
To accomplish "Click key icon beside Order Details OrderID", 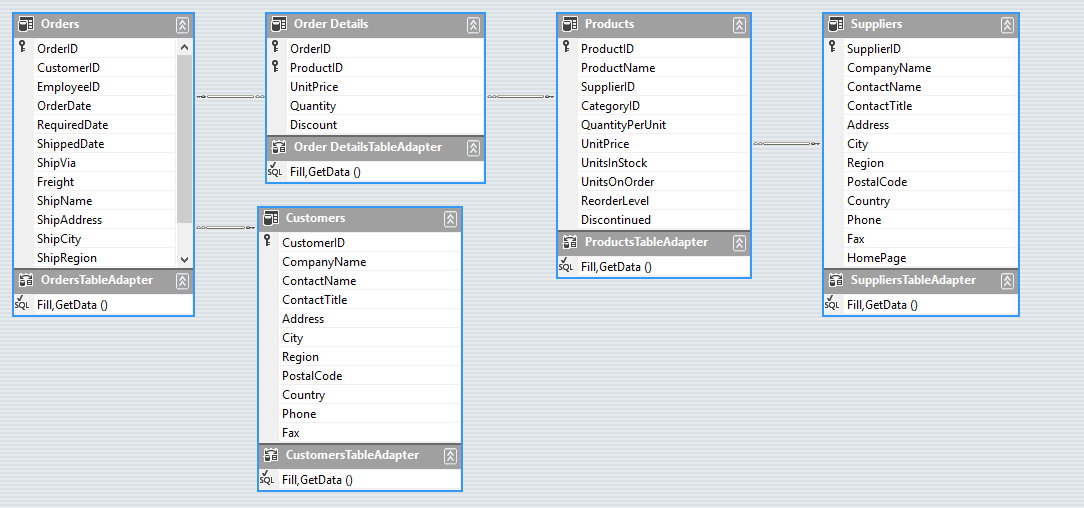I will point(275,47).
